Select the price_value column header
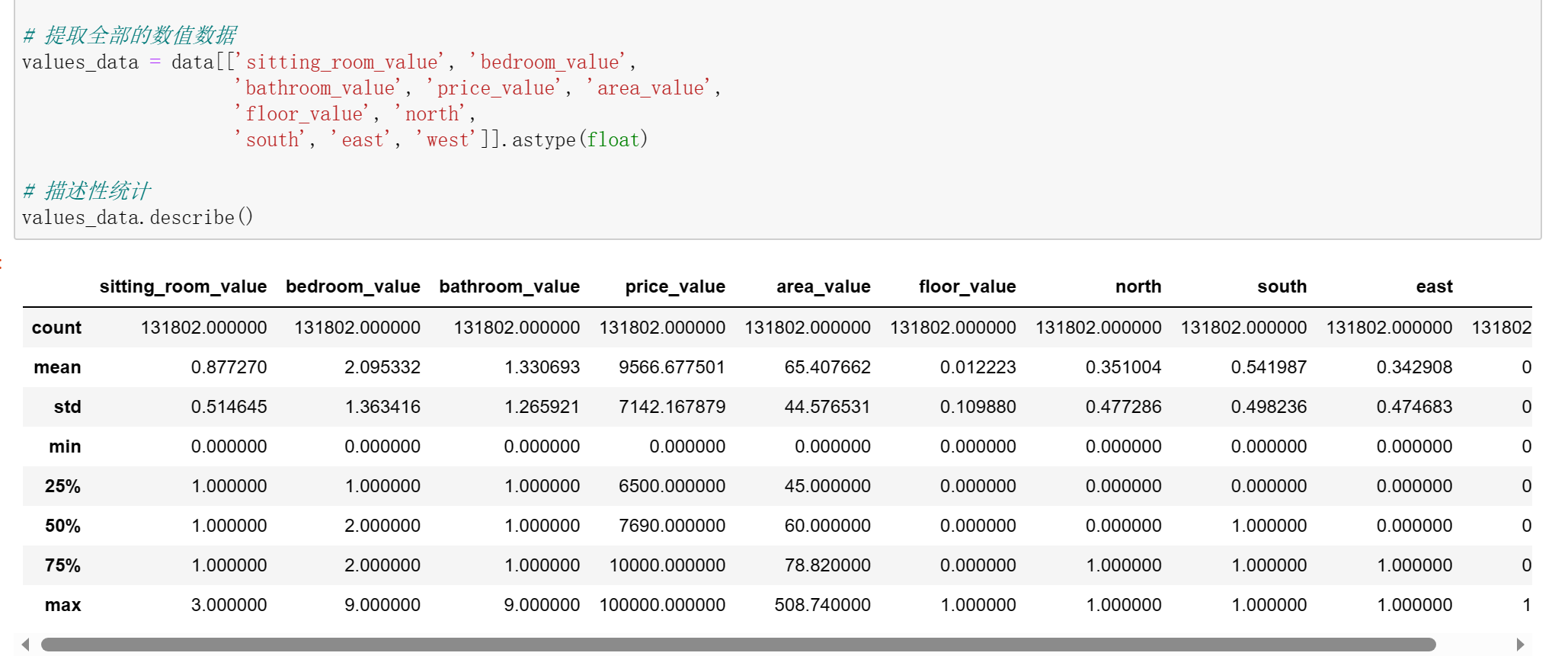The image size is (1568, 656). click(x=674, y=286)
